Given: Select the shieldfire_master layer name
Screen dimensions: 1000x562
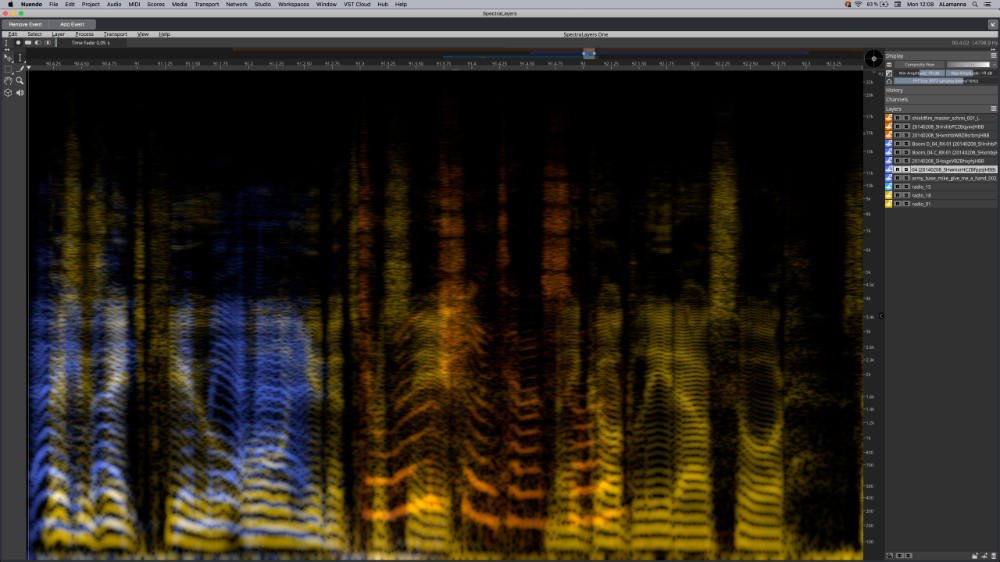Looking at the screenshot, I should click(x=945, y=118).
